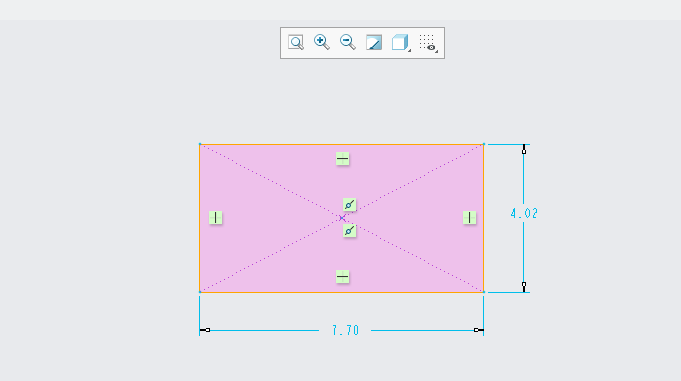Click the right arrow handle of 7.70 dimension

(478, 330)
